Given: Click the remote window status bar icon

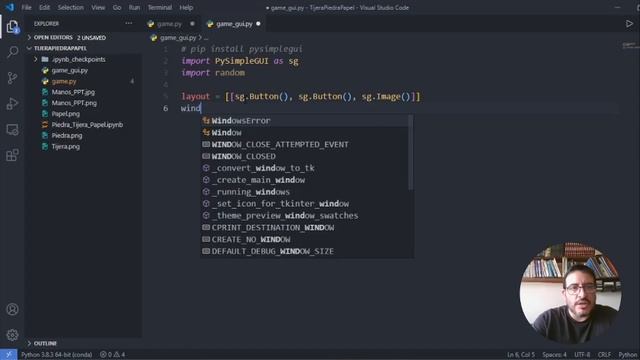Looking at the screenshot, I should (9, 355).
